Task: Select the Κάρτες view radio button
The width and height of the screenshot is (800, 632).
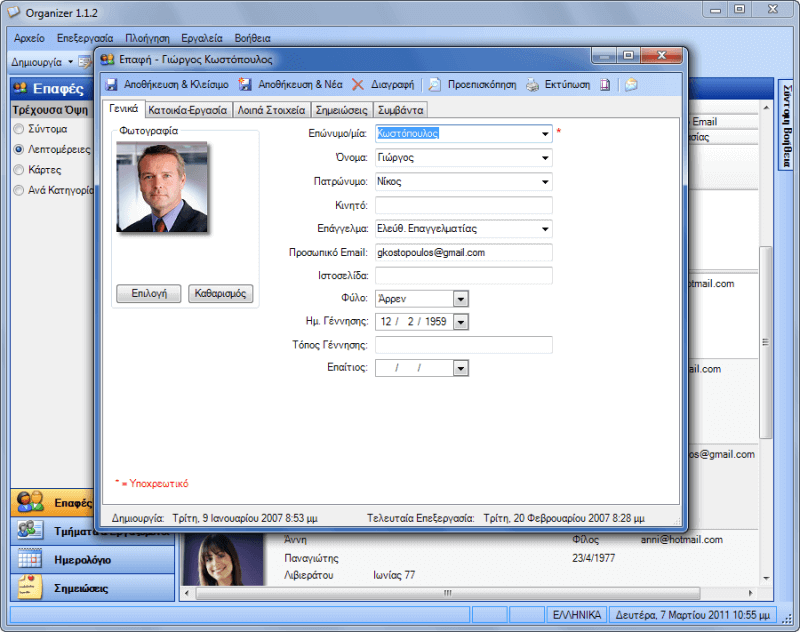Action: click(x=19, y=169)
